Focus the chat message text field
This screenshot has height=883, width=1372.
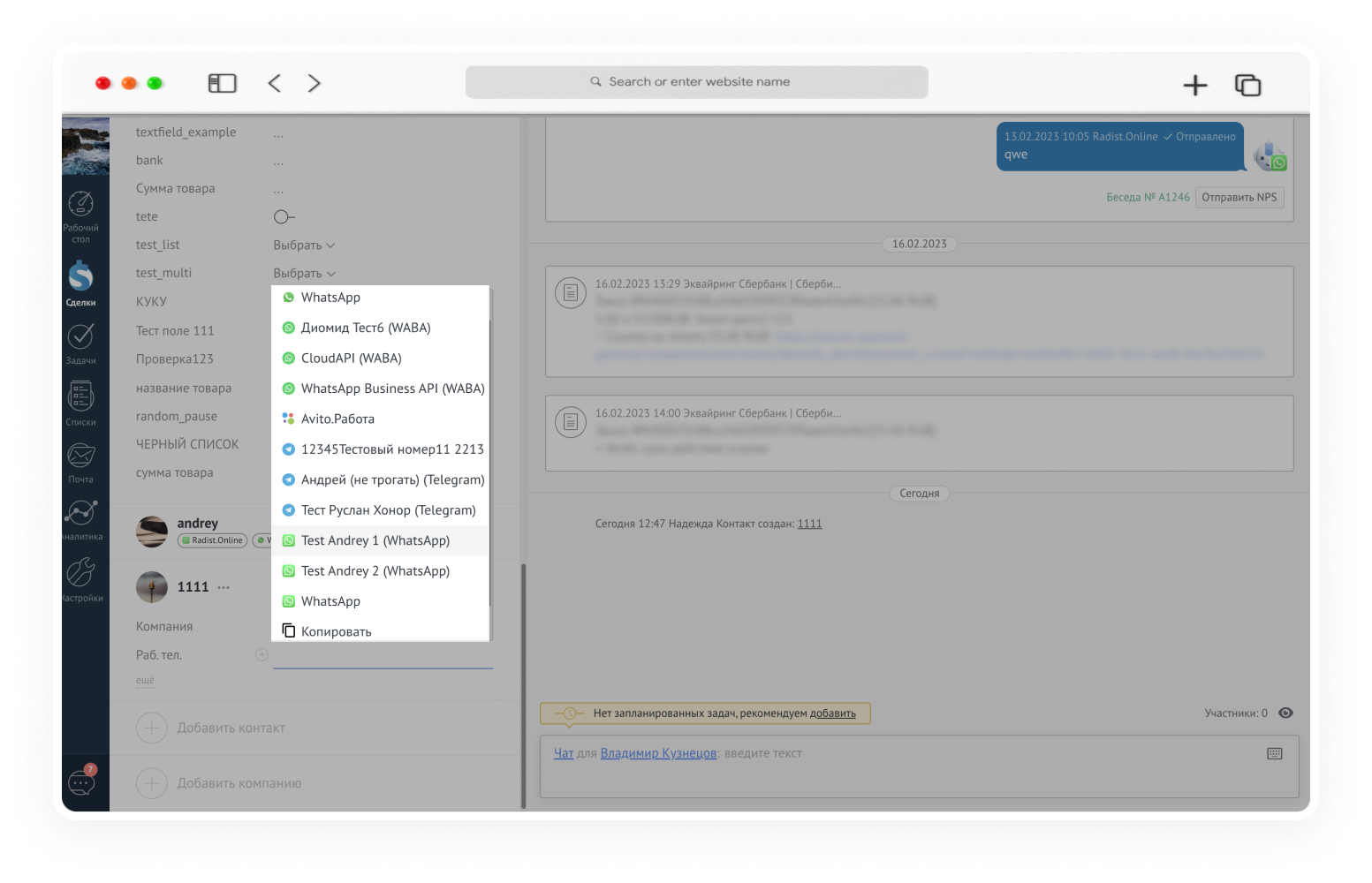[x=919, y=766]
